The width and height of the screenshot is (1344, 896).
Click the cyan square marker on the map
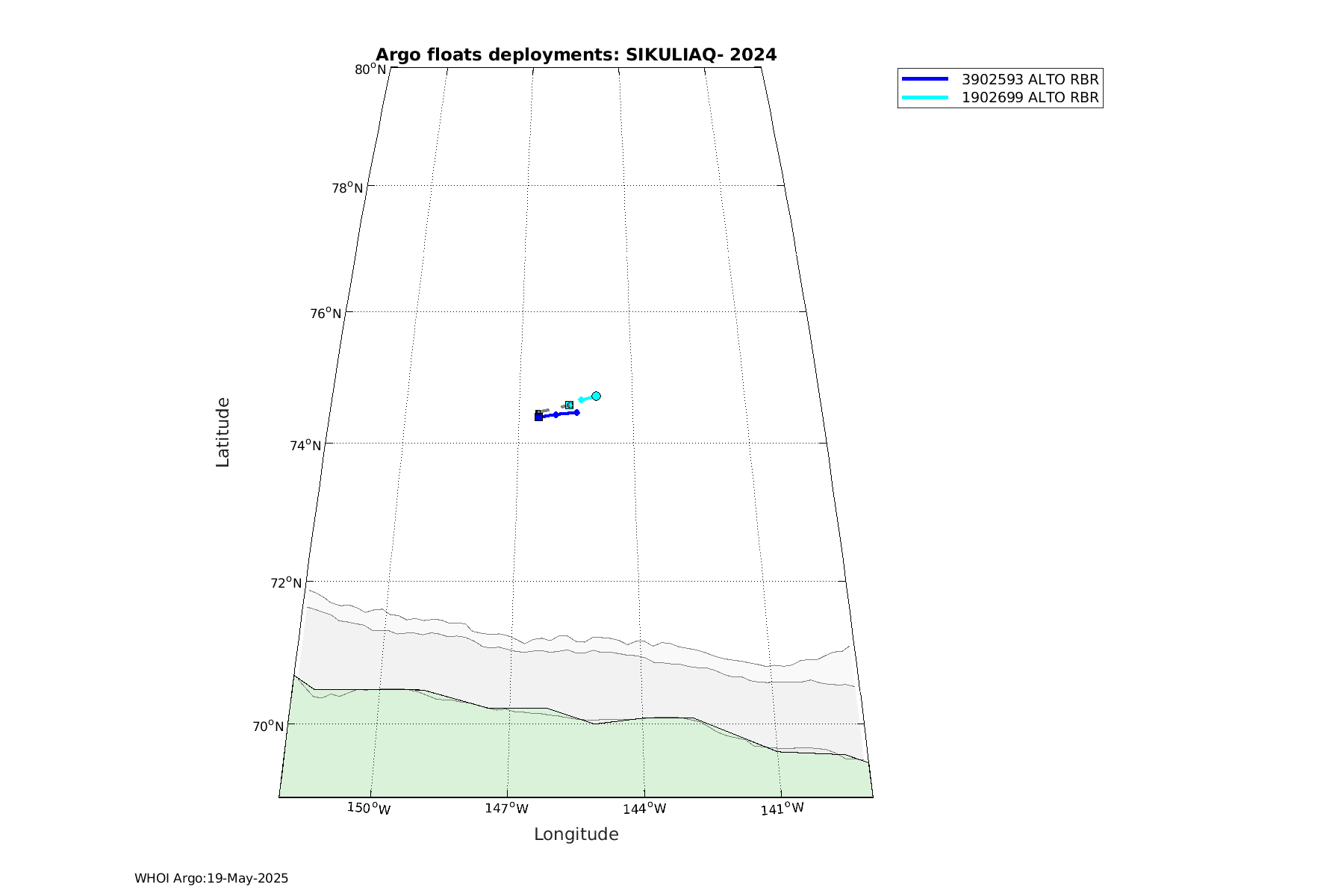(570, 405)
